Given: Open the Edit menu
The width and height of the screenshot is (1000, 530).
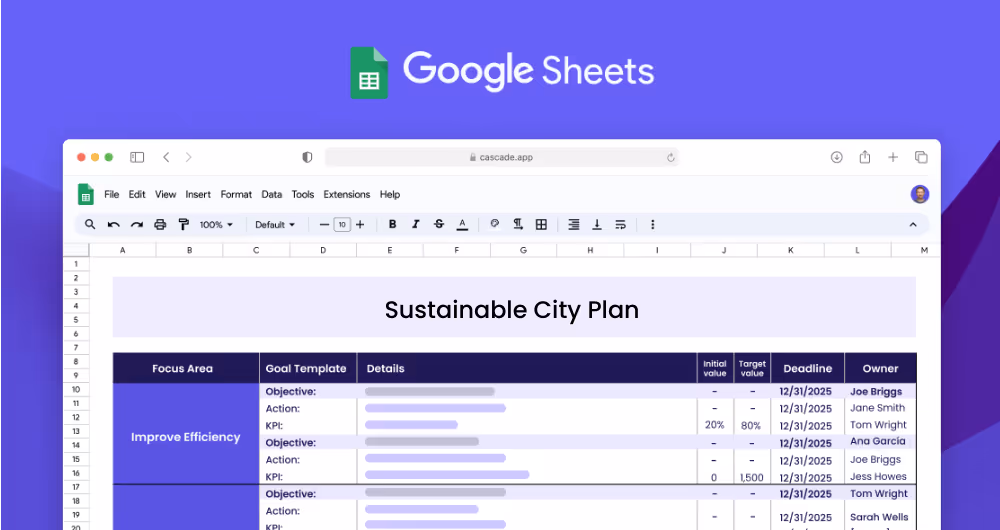Looking at the screenshot, I should pyautogui.click(x=137, y=195).
